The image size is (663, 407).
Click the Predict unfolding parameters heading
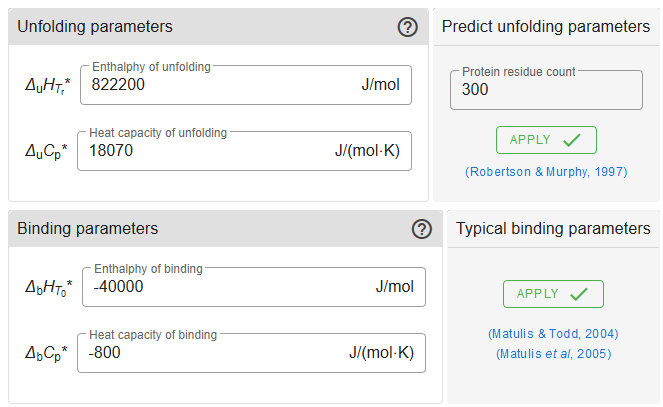click(x=546, y=27)
